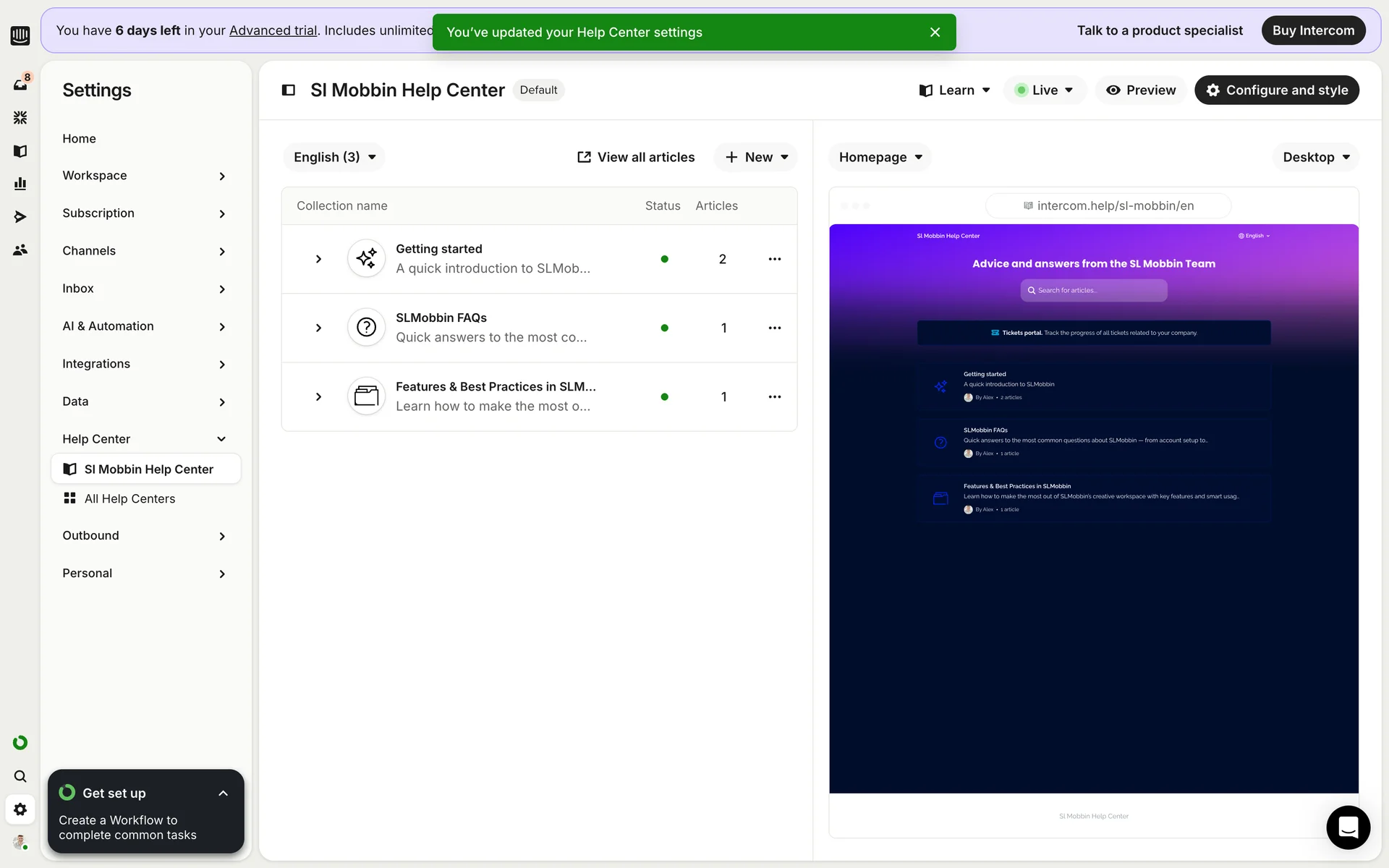This screenshot has height=868, width=1389.
Task: Open the Intercom Messenger chat launcher
Action: (1348, 827)
